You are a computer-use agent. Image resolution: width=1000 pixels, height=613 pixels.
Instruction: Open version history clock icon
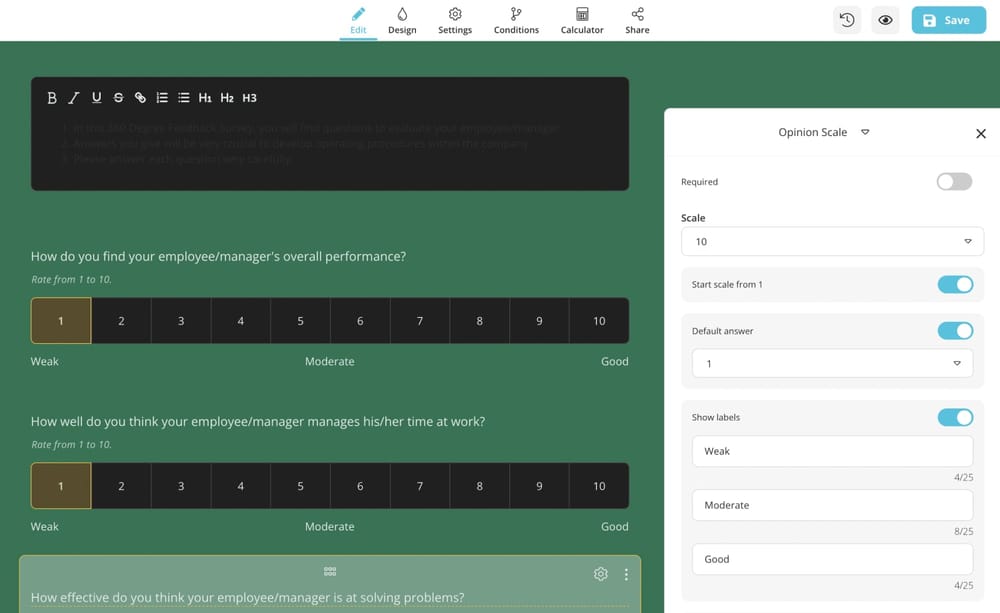[847, 20]
